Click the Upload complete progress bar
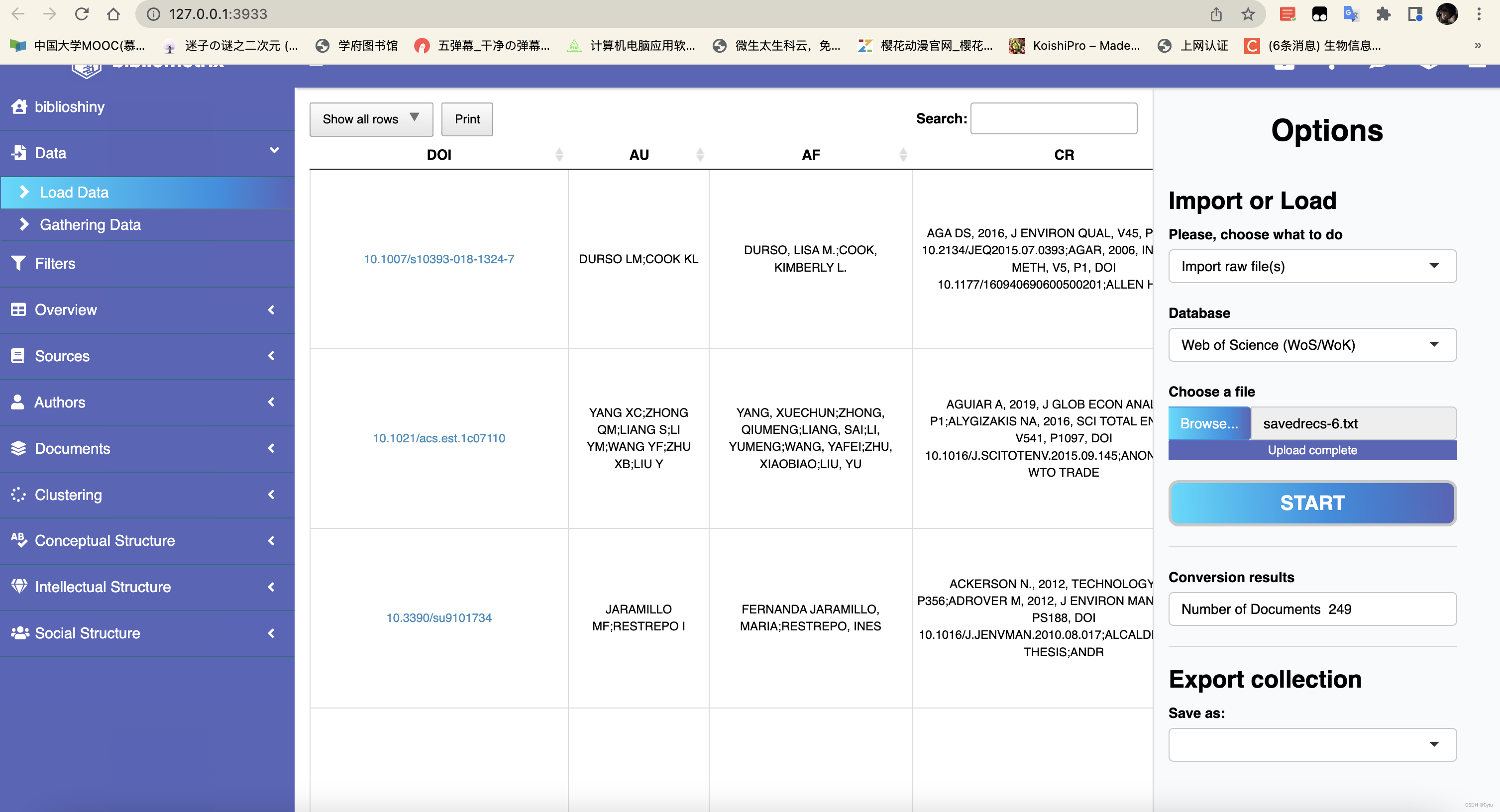Viewport: 1500px width, 812px height. coord(1311,450)
